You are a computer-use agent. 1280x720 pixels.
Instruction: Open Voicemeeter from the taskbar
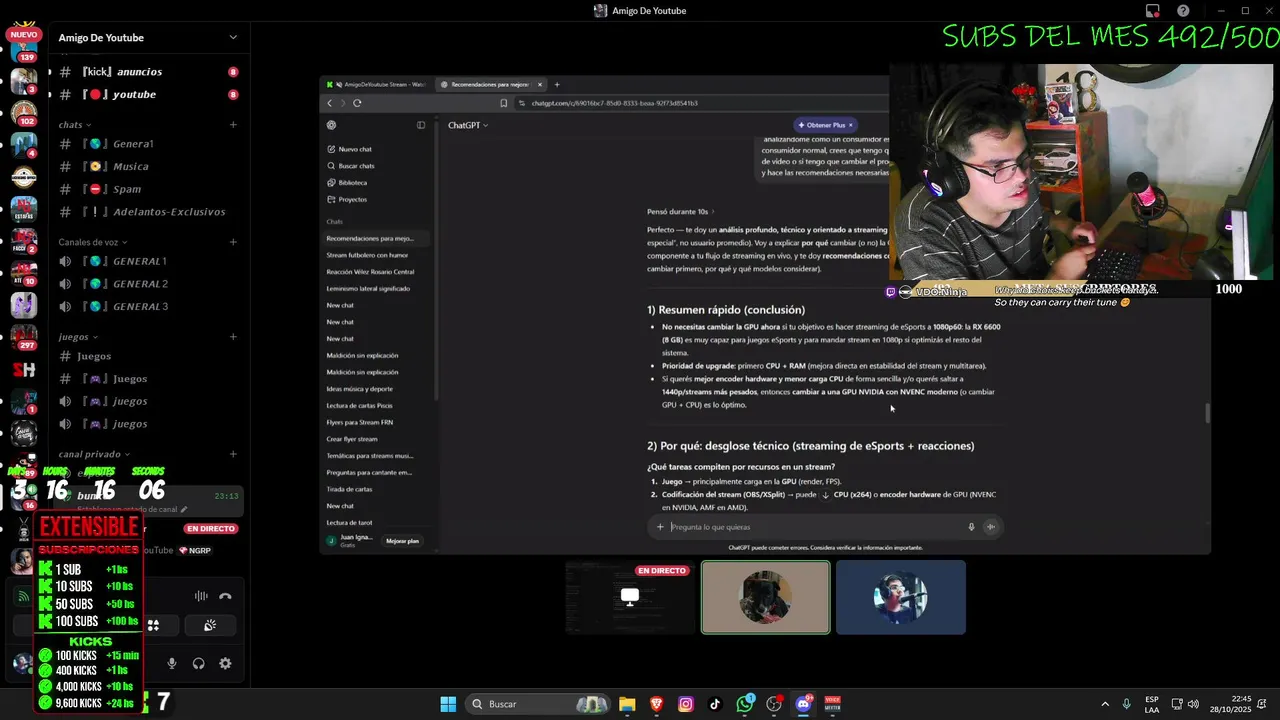click(x=832, y=704)
